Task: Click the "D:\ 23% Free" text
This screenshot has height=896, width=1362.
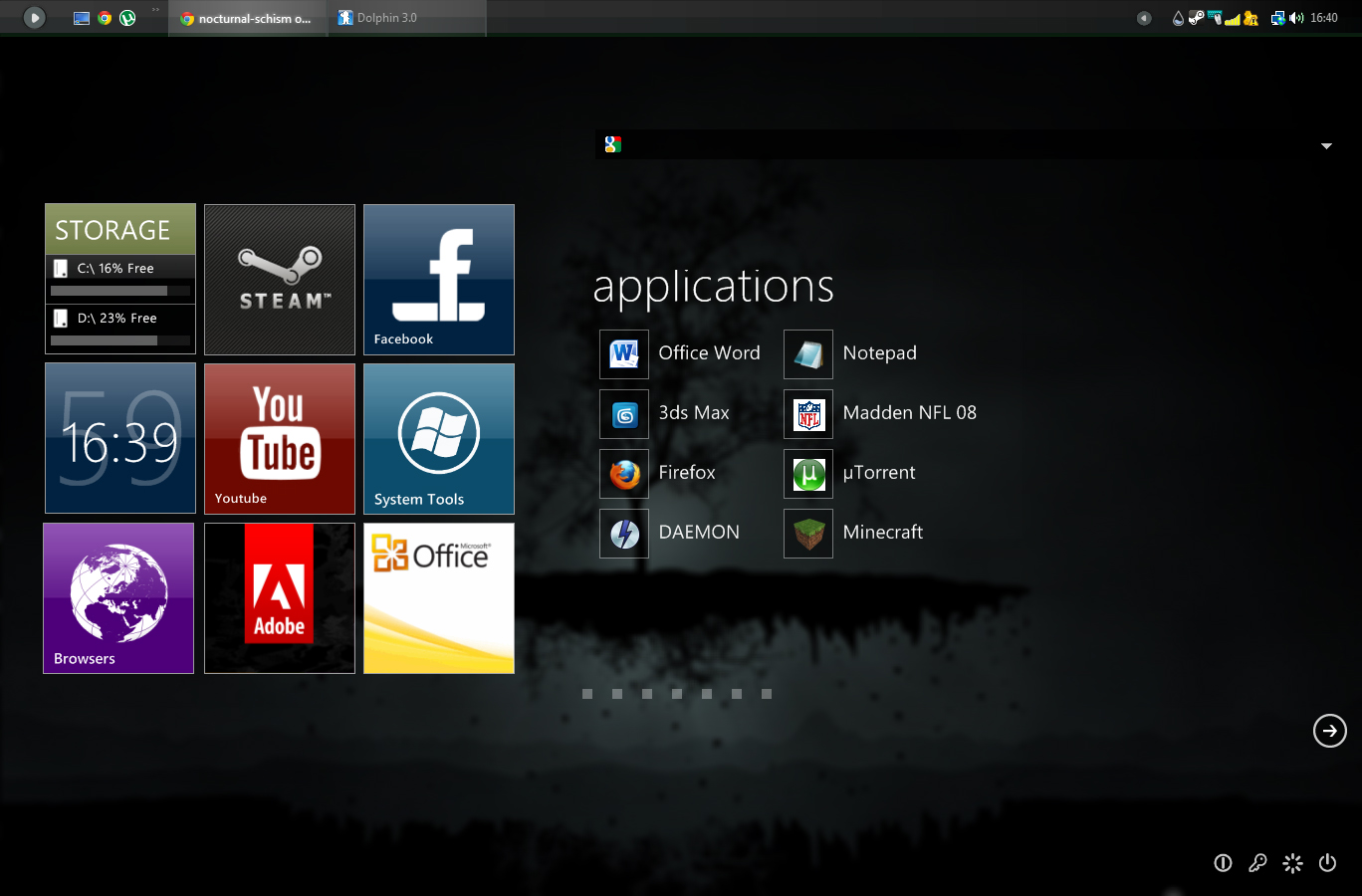Action: (x=116, y=319)
